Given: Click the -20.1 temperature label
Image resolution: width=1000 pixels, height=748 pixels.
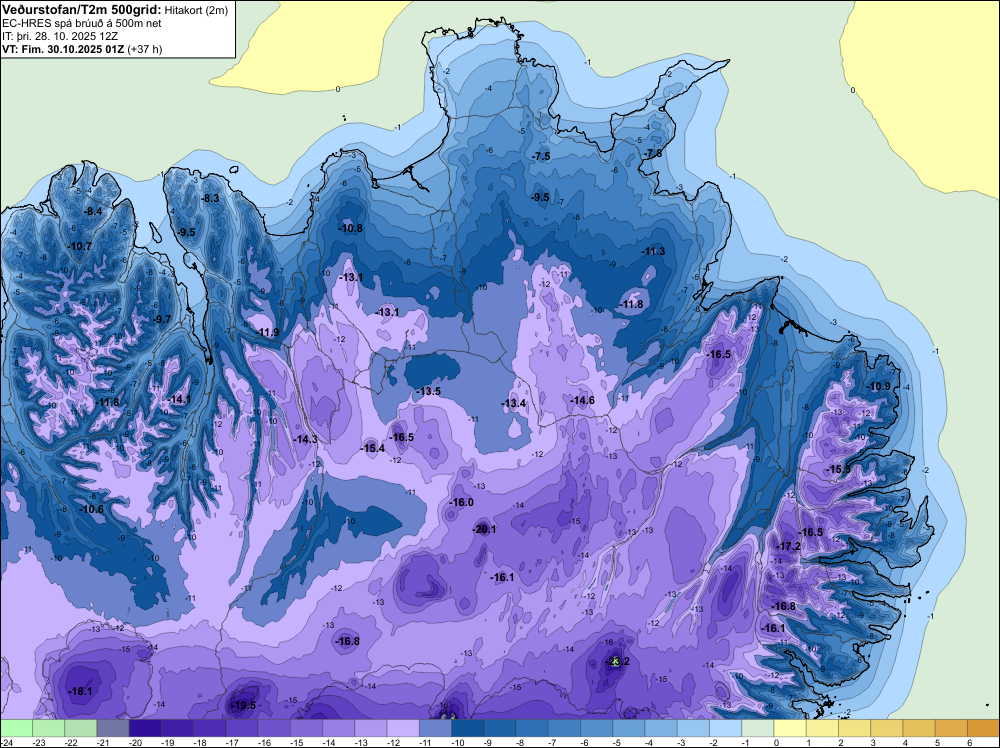Looking at the screenshot, I should click(484, 529).
